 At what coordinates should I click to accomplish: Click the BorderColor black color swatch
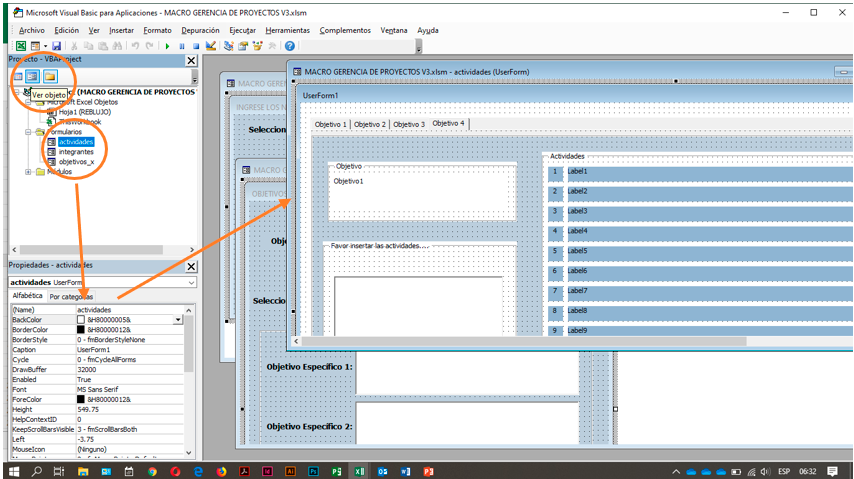[81, 330]
